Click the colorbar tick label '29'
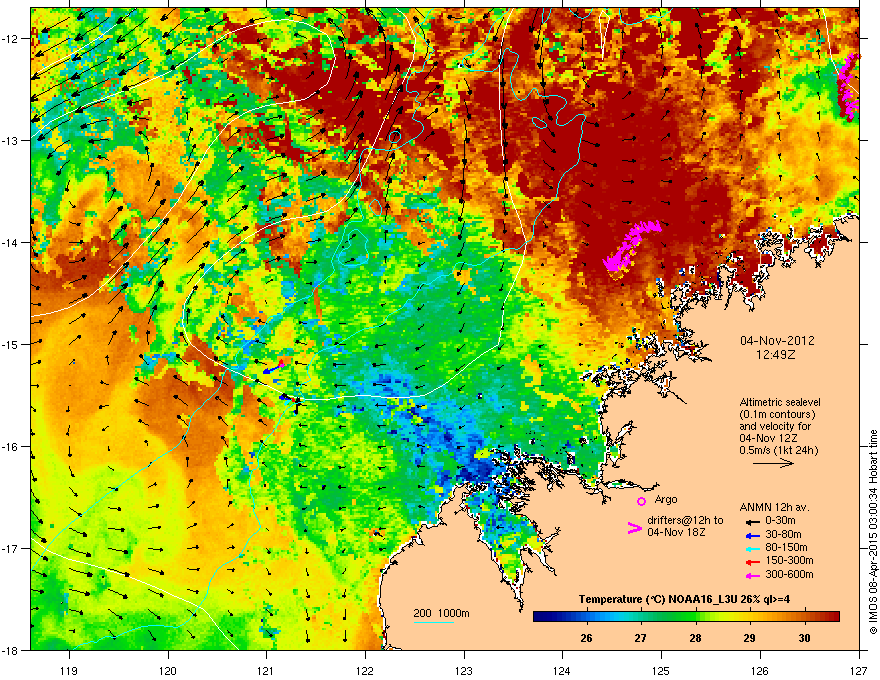The image size is (880, 680). point(750,638)
